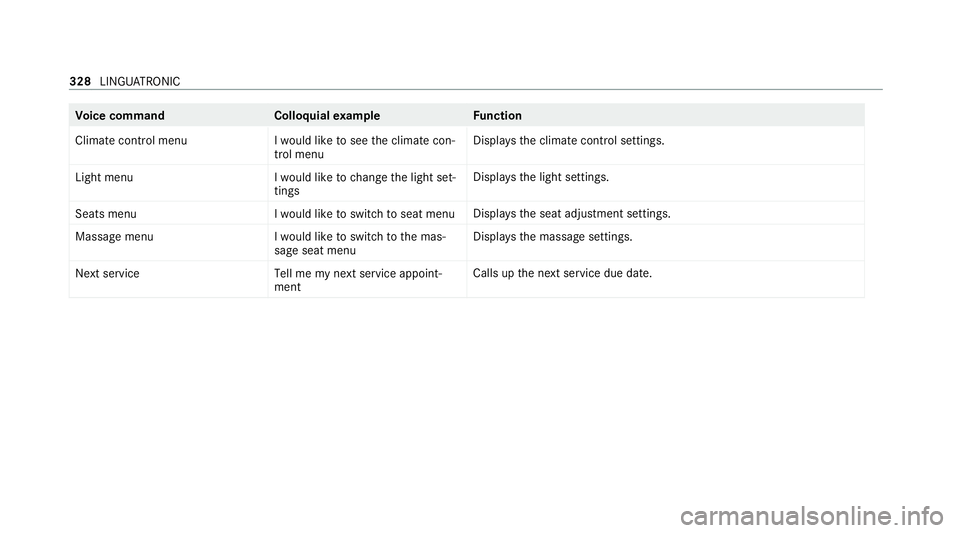The width and height of the screenshot is (960, 533).
Task: Click "Displays the seat adjustment settings" text
Action: (571, 214)
